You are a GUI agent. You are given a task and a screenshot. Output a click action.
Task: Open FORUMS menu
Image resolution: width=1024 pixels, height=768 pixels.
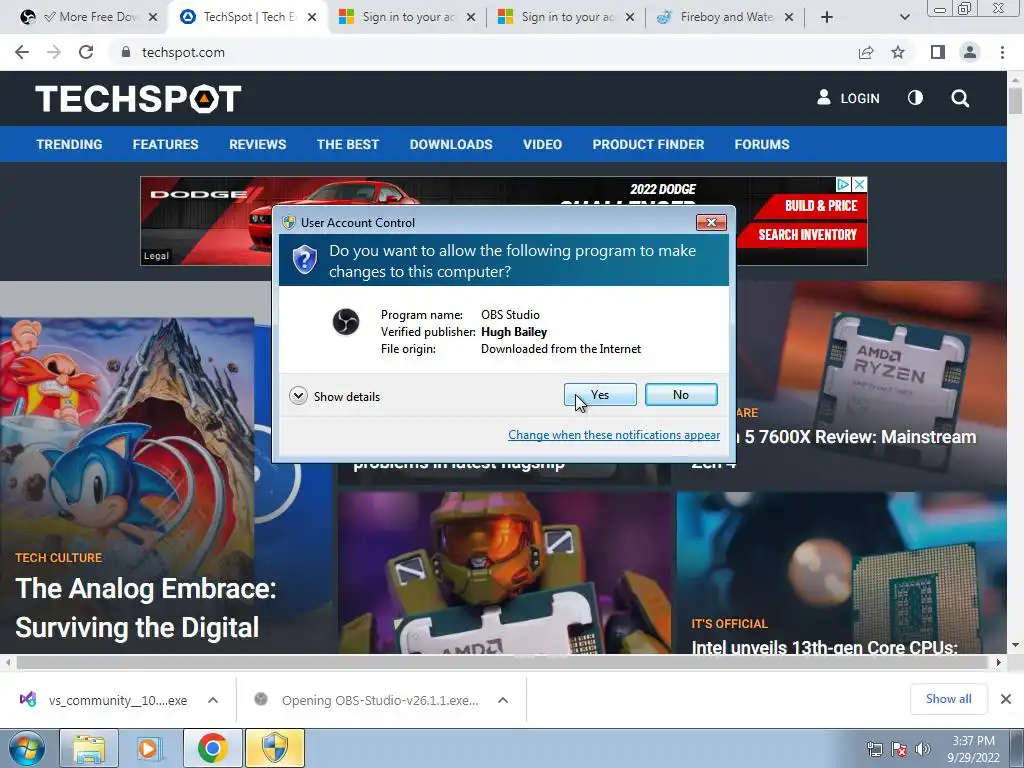pos(762,144)
